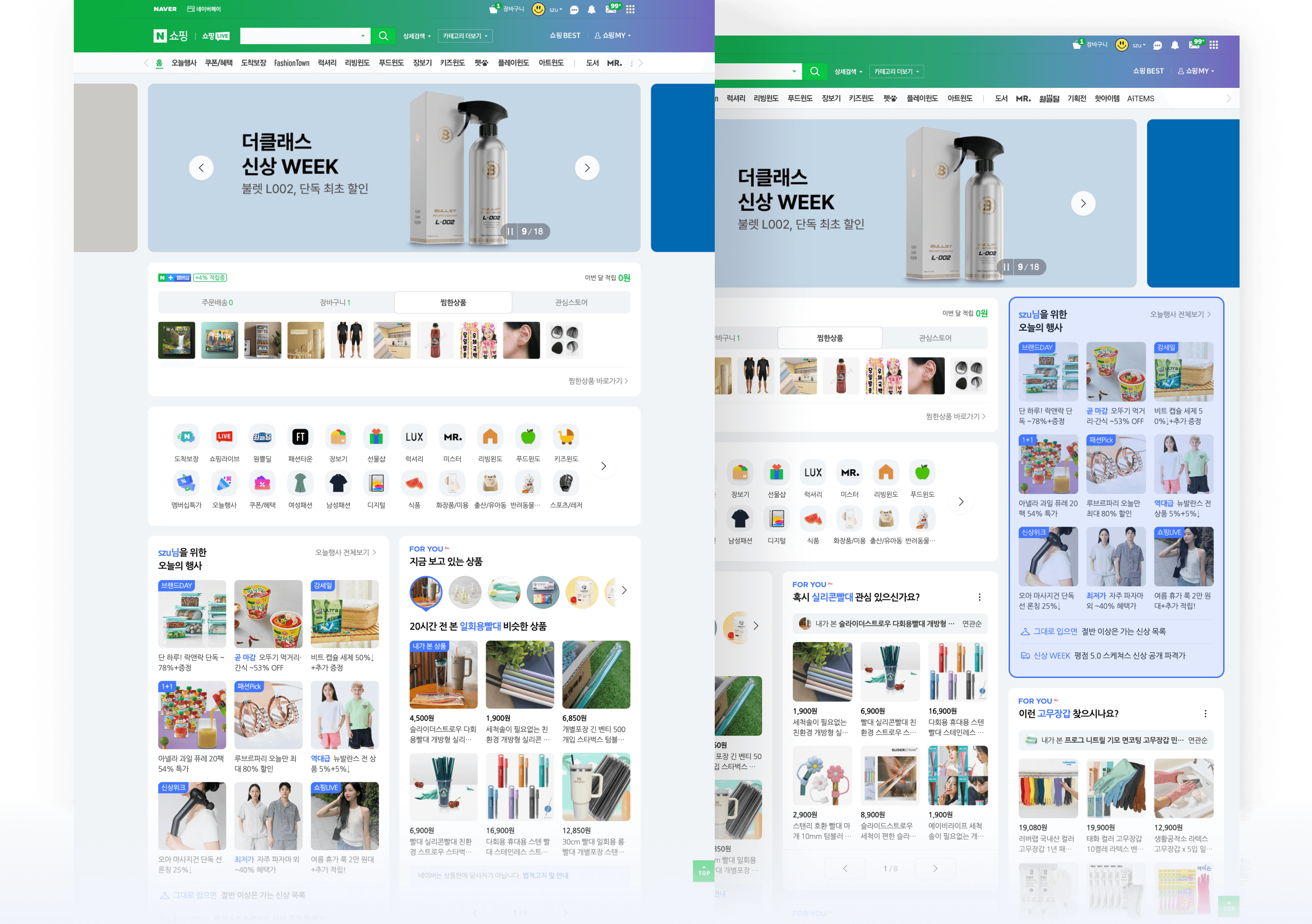This screenshot has width=1312, height=924.
Task: Click the green search magnifier button in the front window
Action: tap(383, 36)
